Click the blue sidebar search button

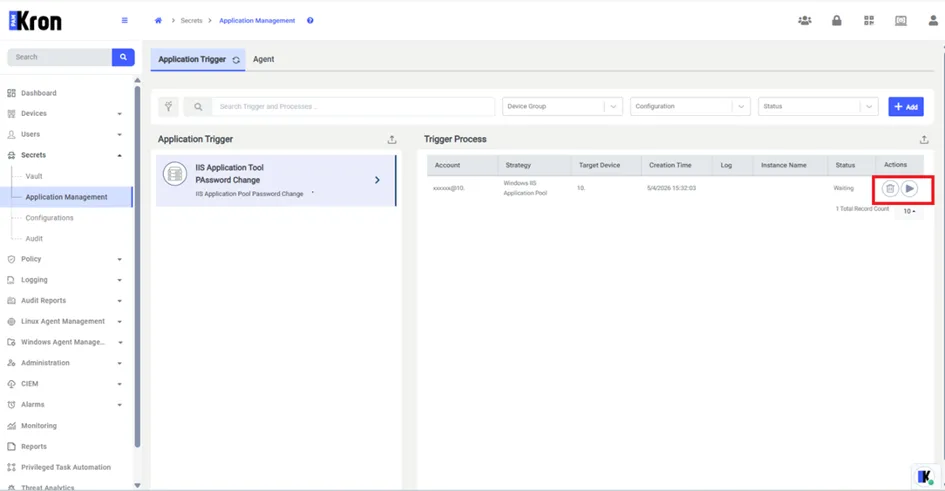click(123, 57)
